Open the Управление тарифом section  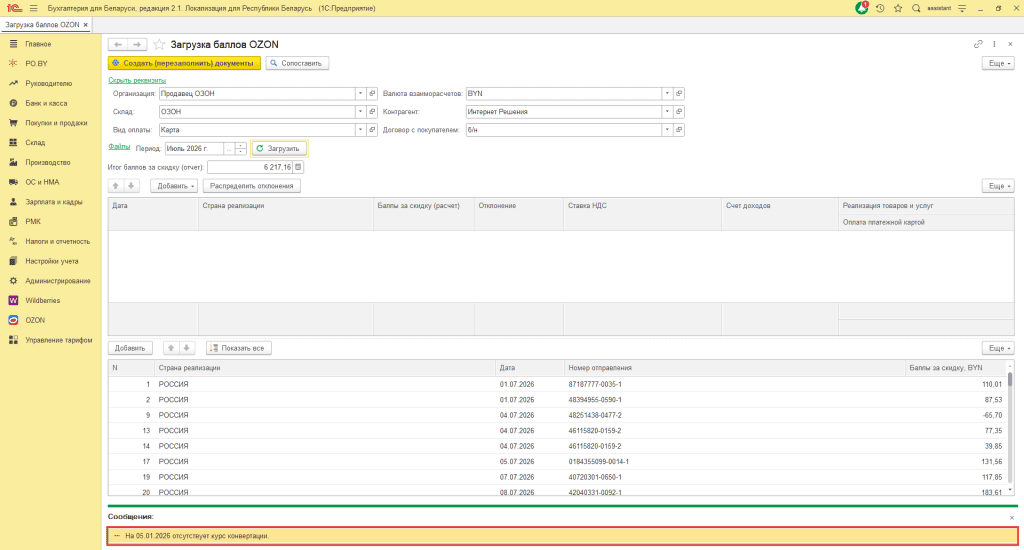coord(59,340)
